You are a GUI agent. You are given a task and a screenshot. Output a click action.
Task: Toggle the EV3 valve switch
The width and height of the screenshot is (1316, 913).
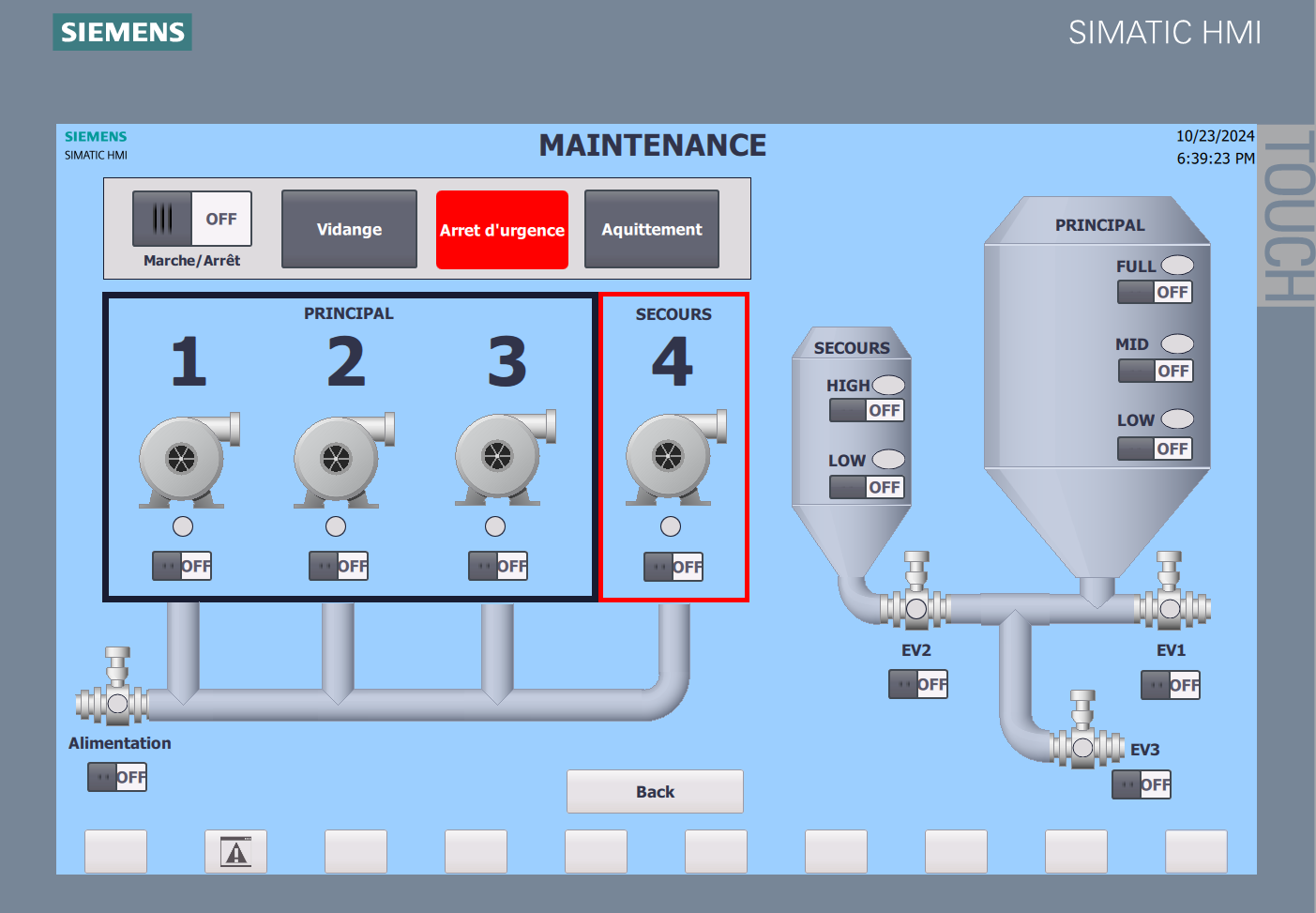point(1142,784)
